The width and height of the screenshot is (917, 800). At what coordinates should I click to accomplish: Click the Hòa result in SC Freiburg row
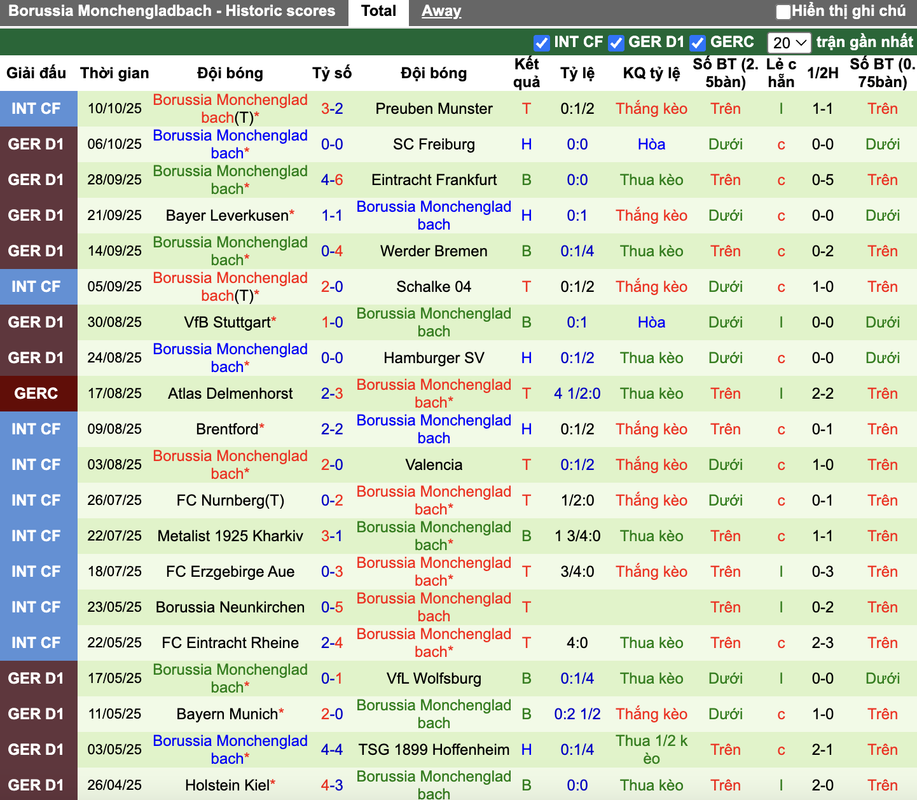[x=651, y=144]
